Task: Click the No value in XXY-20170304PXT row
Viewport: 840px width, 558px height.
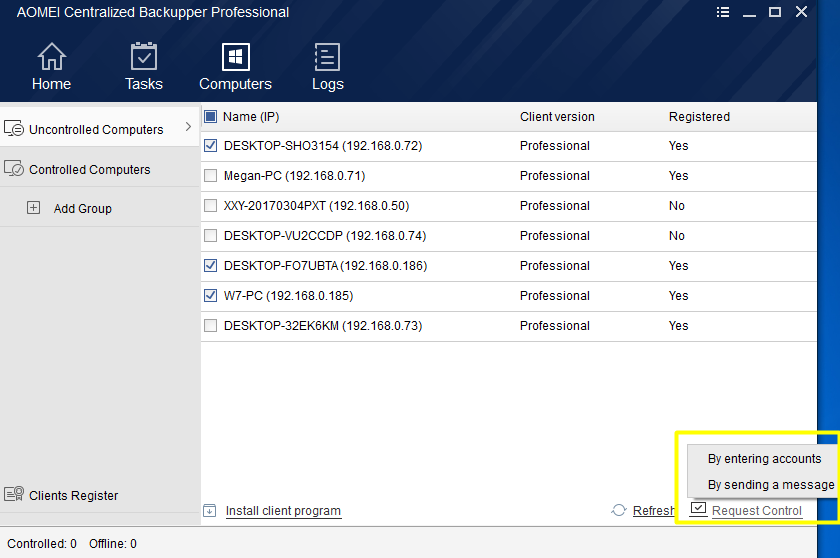Action: coord(677,206)
